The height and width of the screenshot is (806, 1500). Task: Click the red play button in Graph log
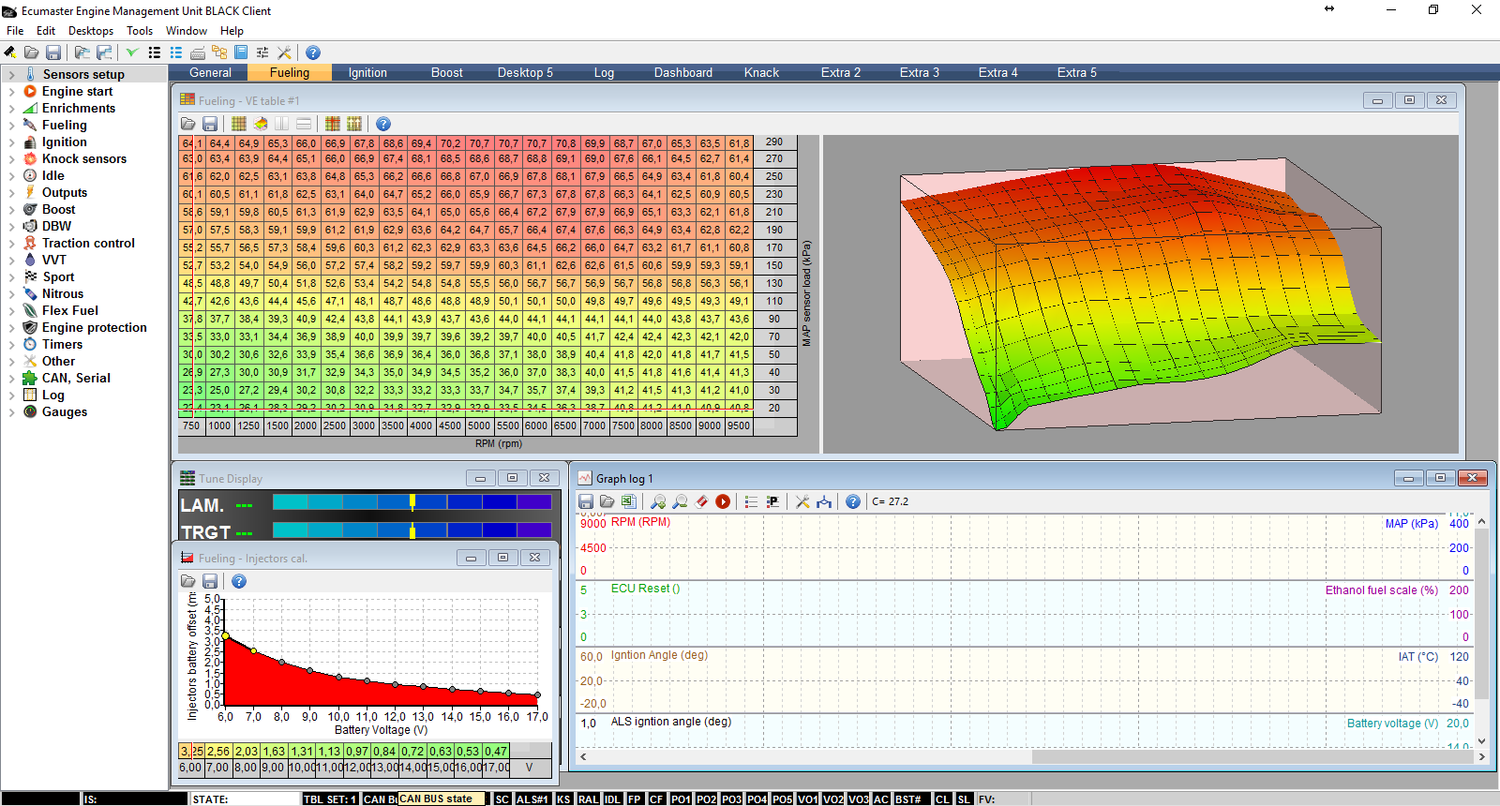[x=722, y=501]
